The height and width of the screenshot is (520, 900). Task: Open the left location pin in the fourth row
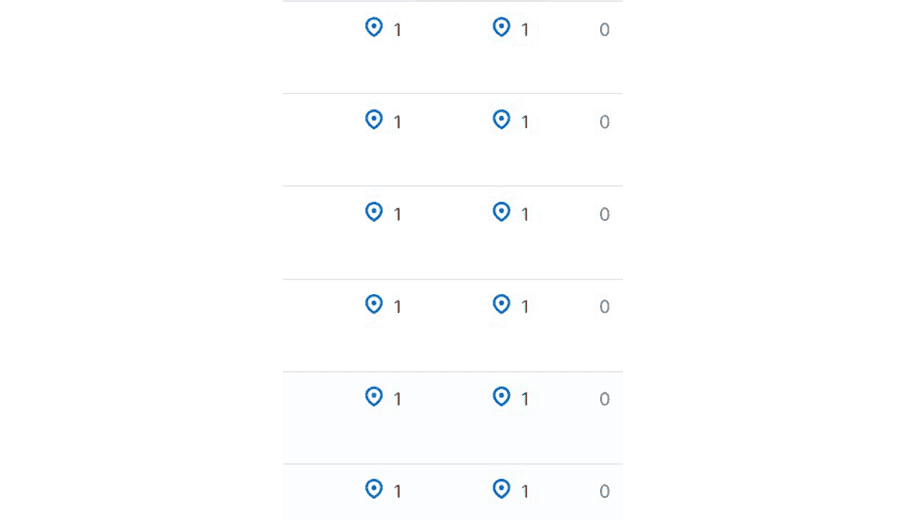(374, 304)
